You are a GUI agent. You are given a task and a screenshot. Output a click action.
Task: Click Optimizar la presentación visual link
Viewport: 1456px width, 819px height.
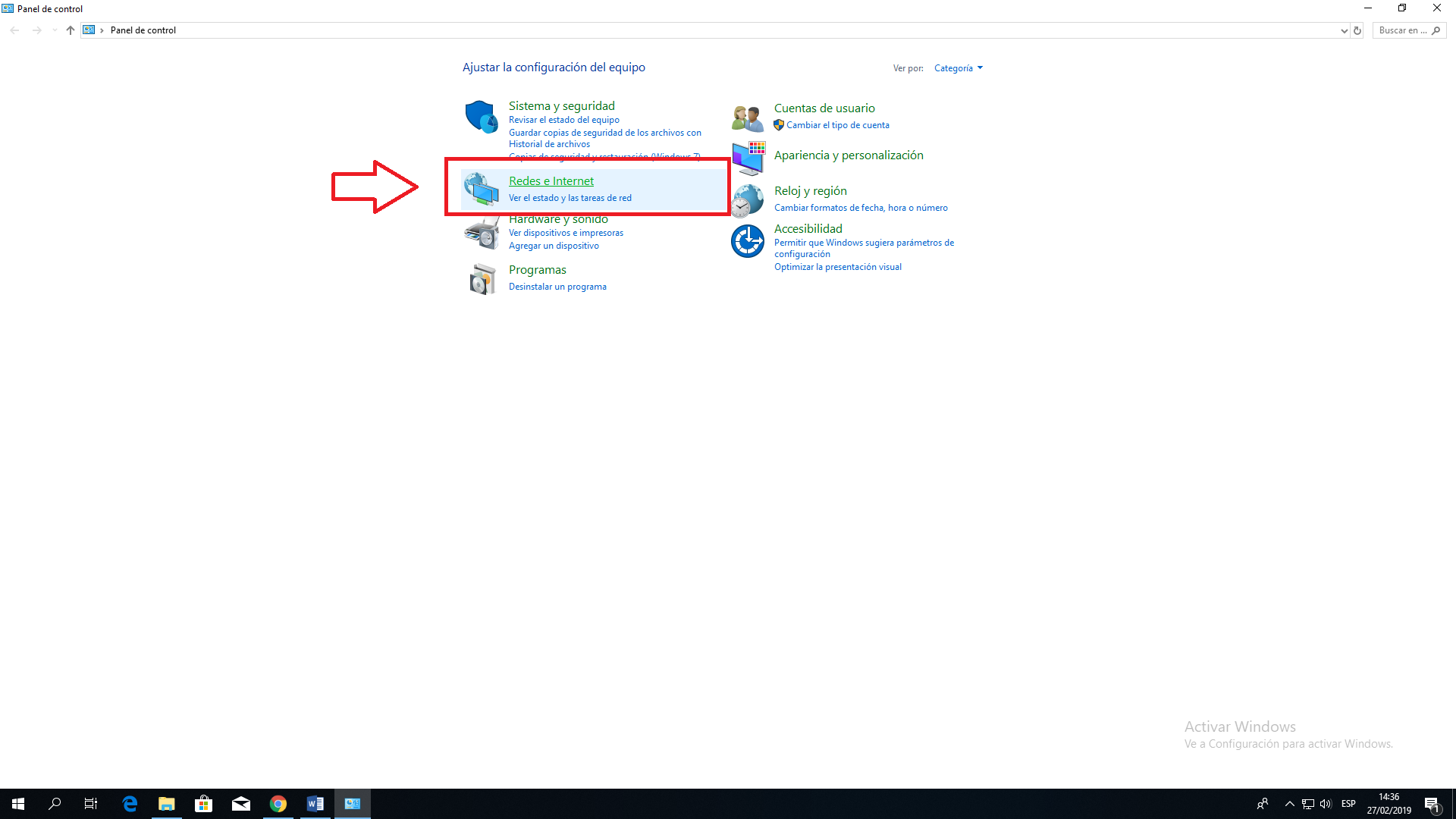pyautogui.click(x=837, y=267)
